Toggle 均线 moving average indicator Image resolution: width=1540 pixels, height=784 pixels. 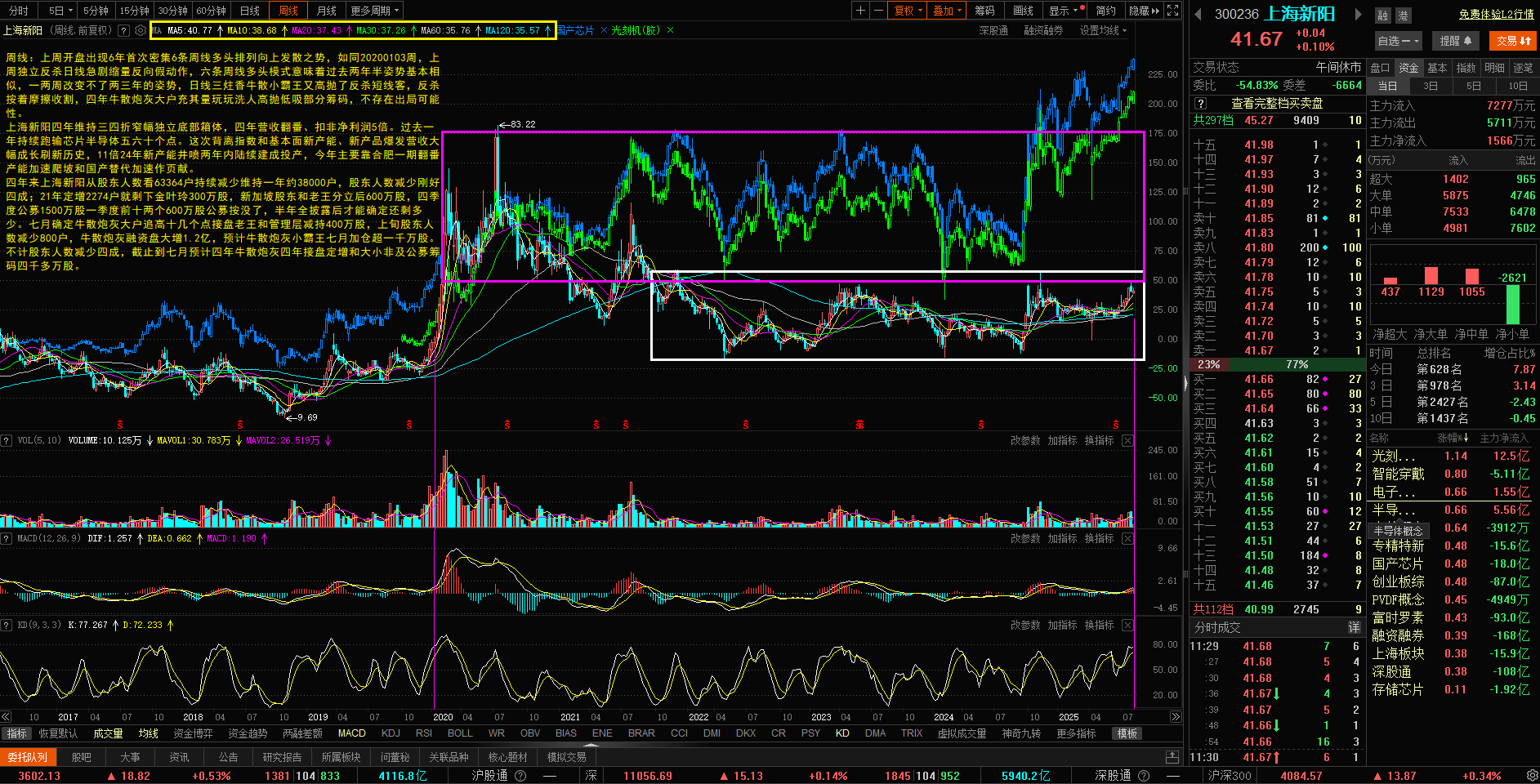pyautogui.click(x=148, y=733)
